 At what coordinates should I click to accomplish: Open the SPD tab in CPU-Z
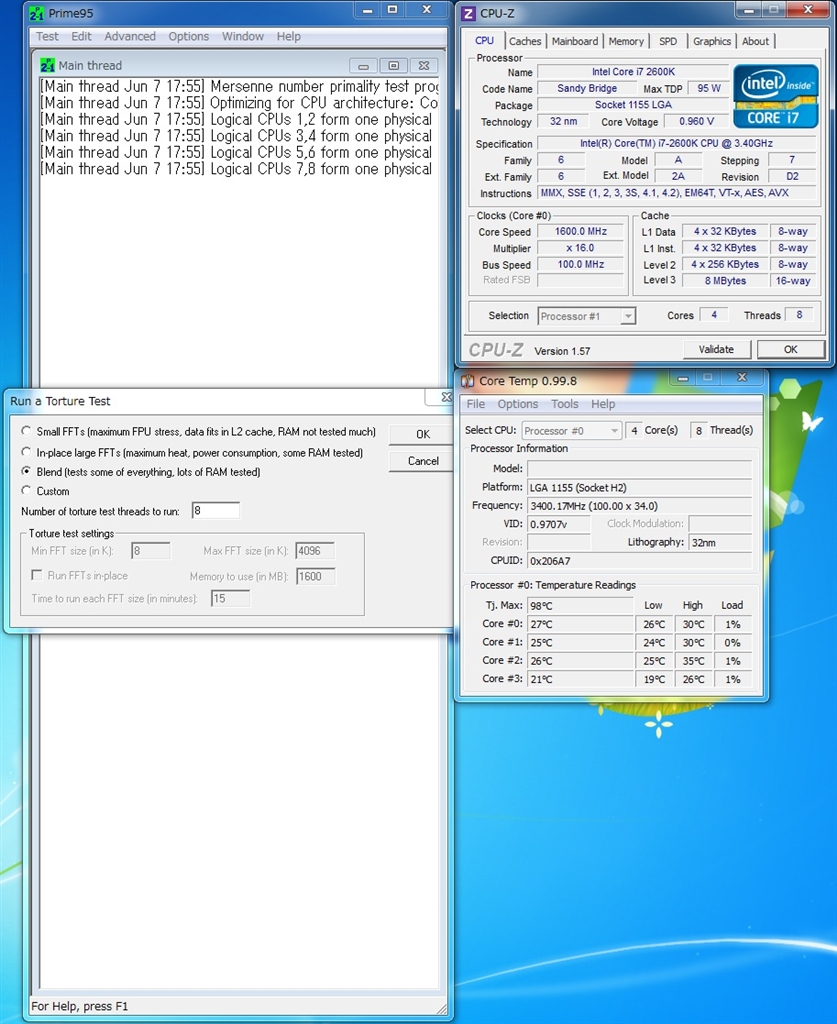point(667,41)
